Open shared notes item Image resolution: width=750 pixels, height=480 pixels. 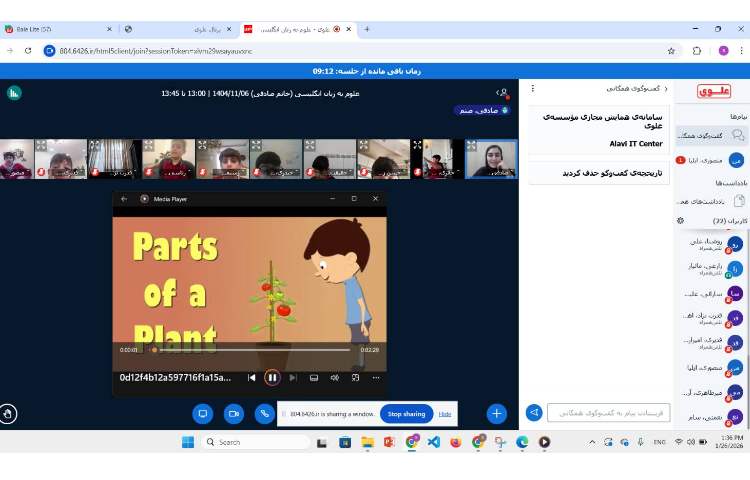pyautogui.click(x=711, y=201)
